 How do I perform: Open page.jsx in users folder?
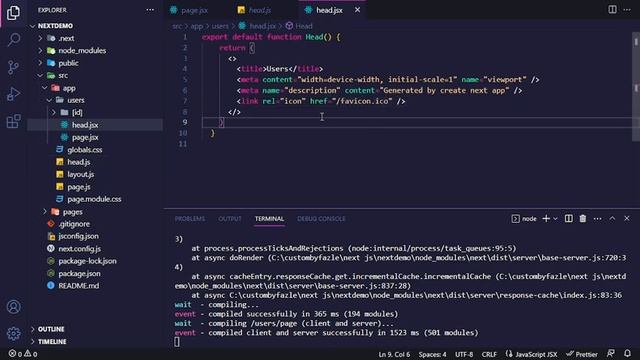pyautogui.click(x=85, y=138)
